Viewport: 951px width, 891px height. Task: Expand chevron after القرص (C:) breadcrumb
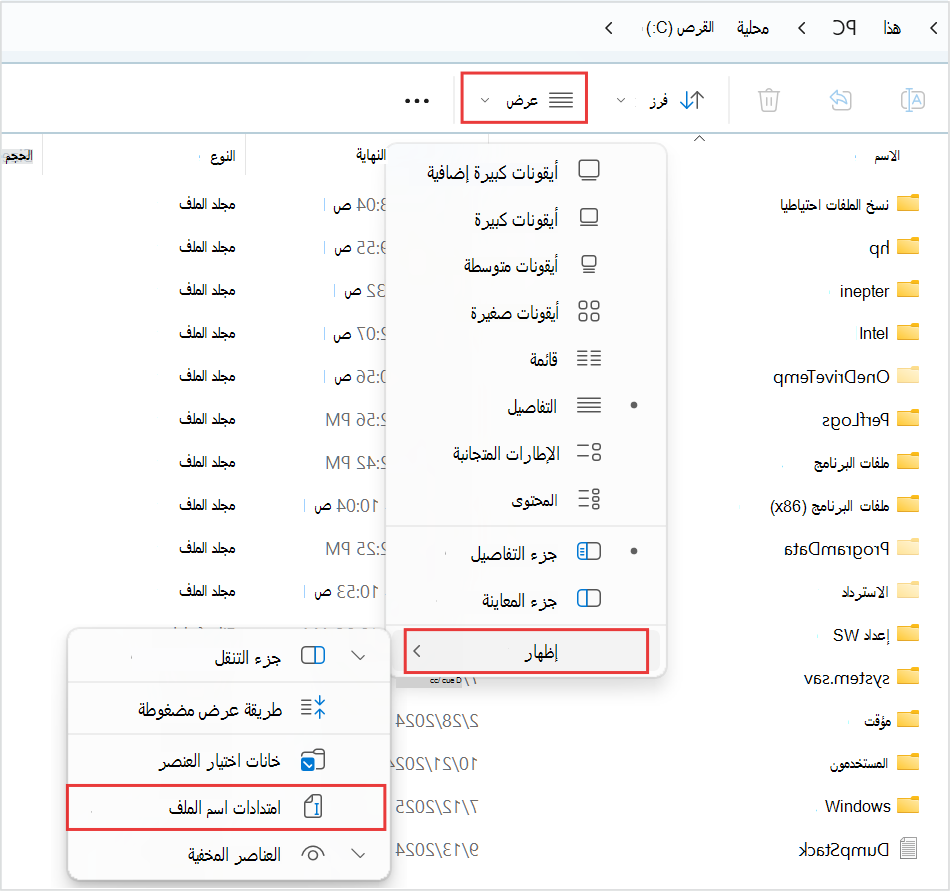(x=609, y=28)
